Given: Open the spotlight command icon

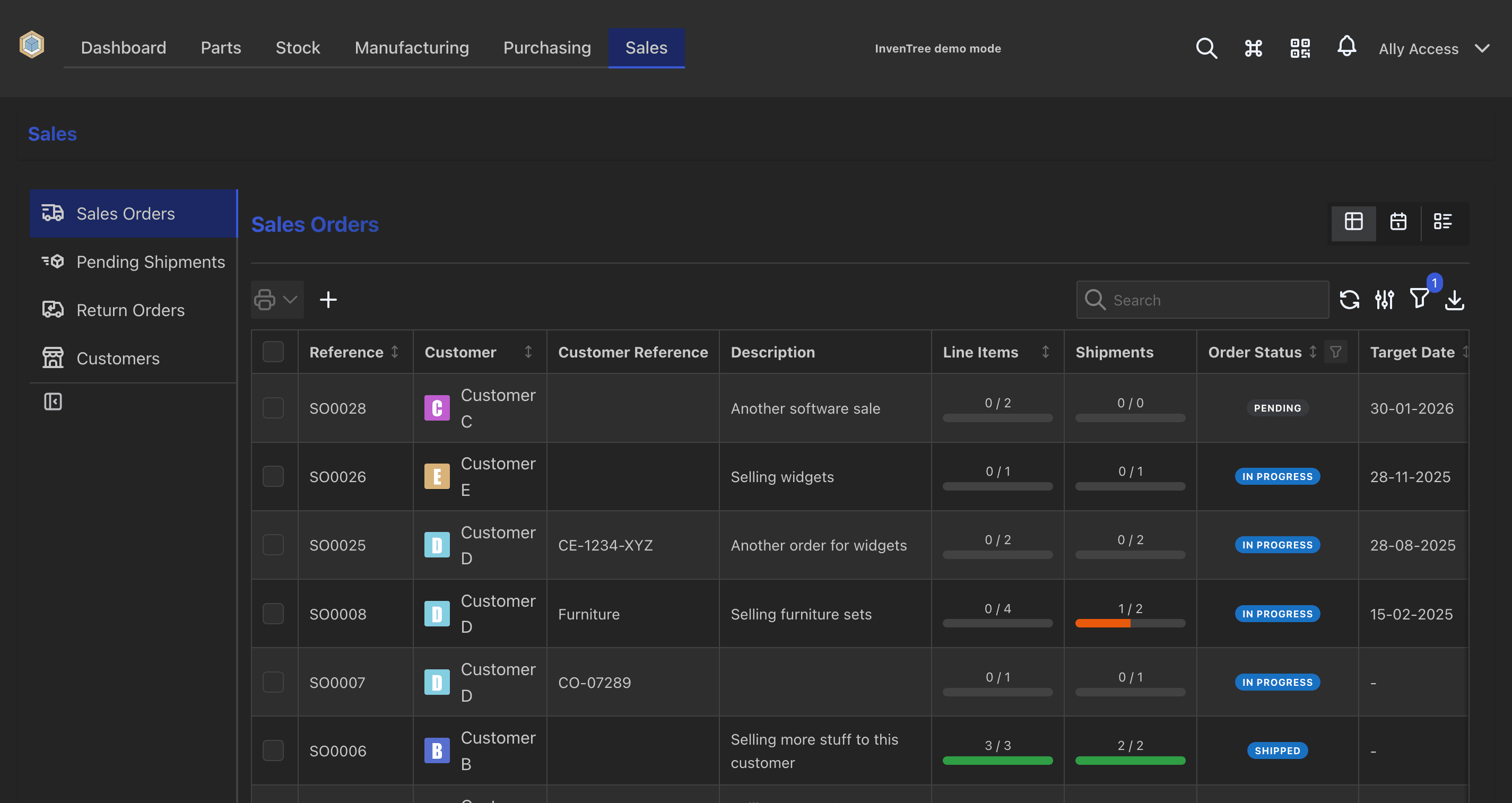Looking at the screenshot, I should (1253, 48).
